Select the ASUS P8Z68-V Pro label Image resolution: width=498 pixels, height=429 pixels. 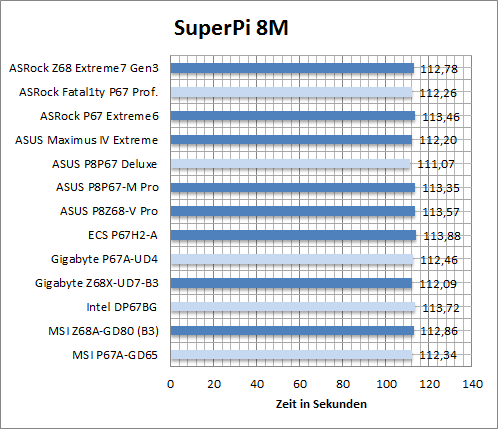[x=109, y=211]
